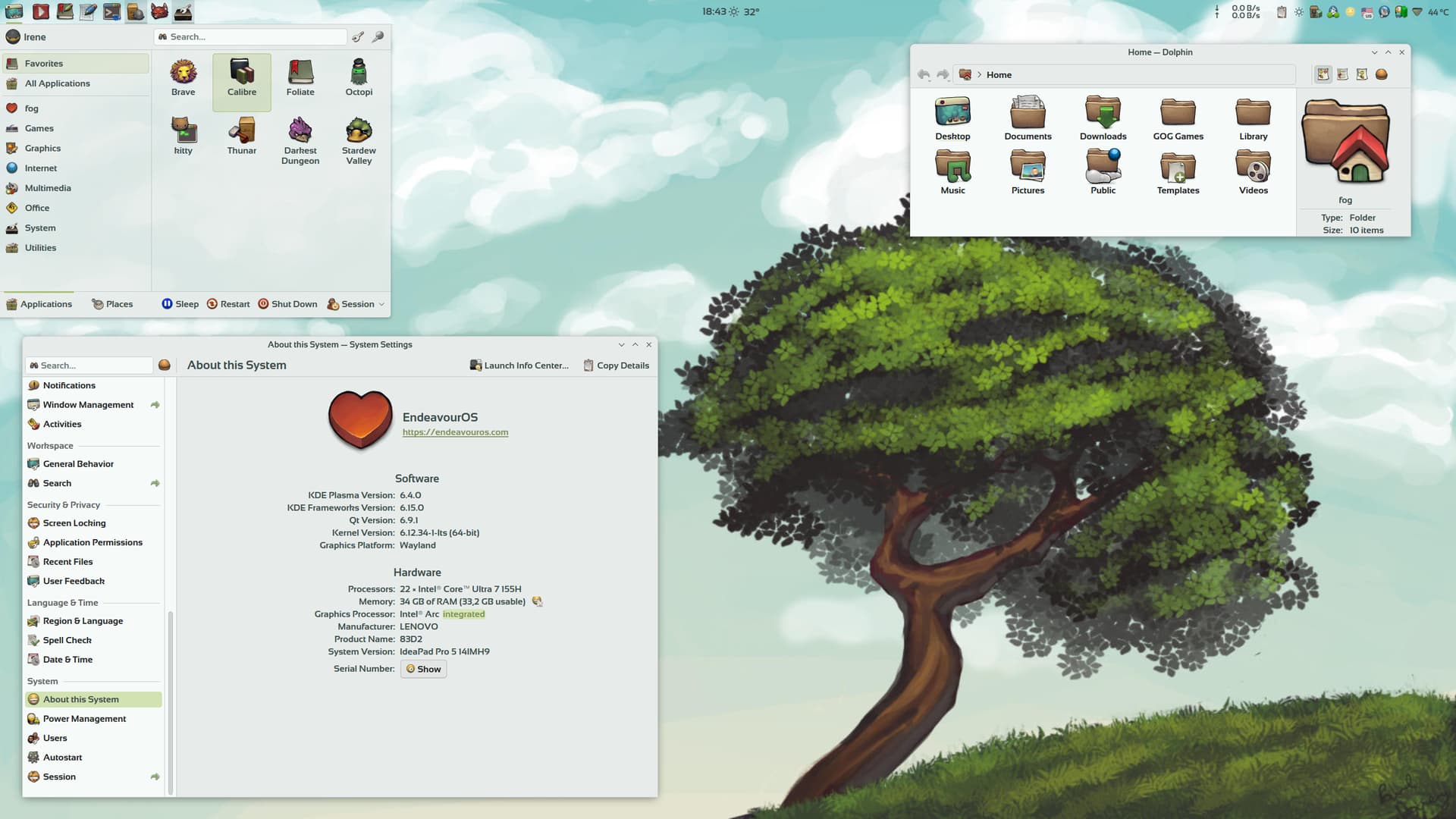Click the Dolphin back arrow
Image resolution: width=1456 pixels, height=819 pixels.
tap(924, 74)
